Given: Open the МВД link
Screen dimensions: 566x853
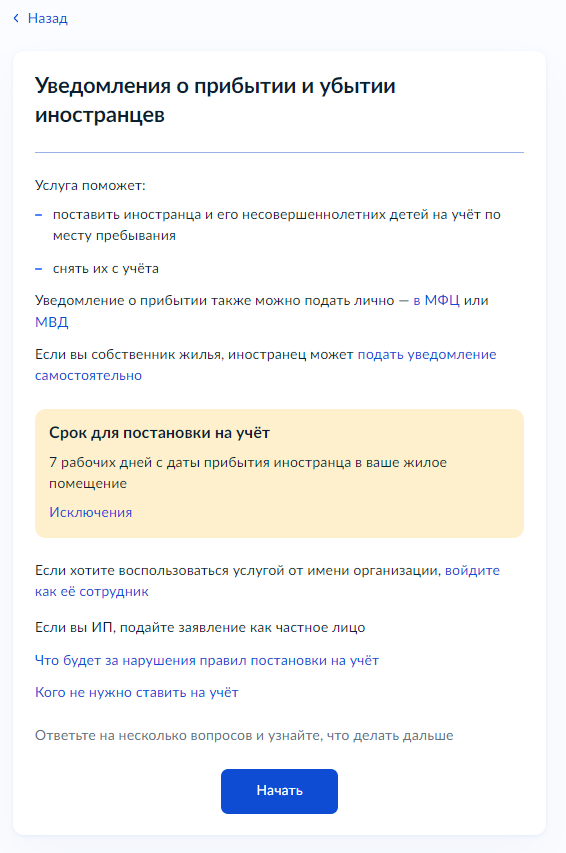Looking at the screenshot, I should (52, 322).
